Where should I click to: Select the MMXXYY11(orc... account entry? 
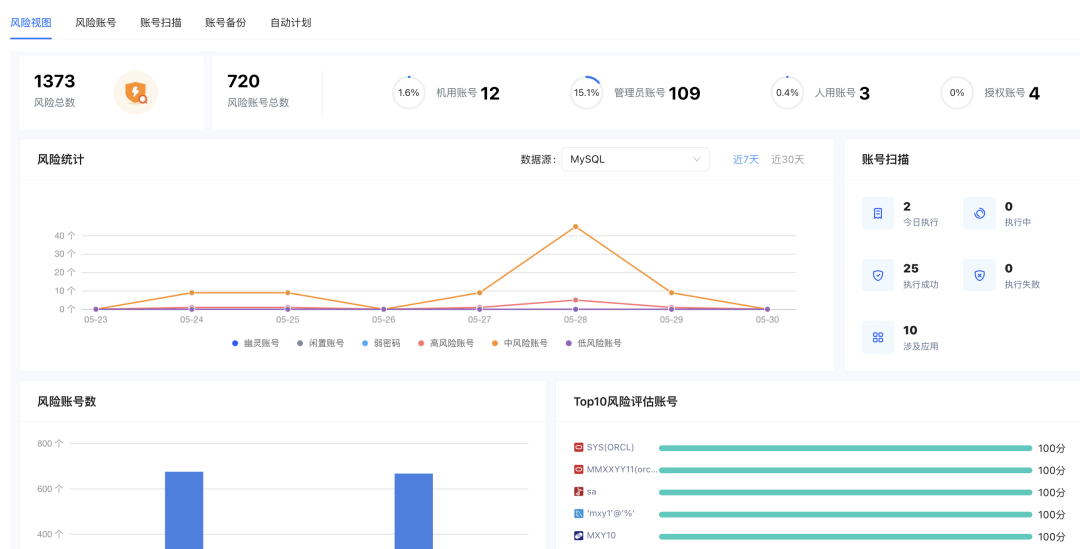point(622,470)
